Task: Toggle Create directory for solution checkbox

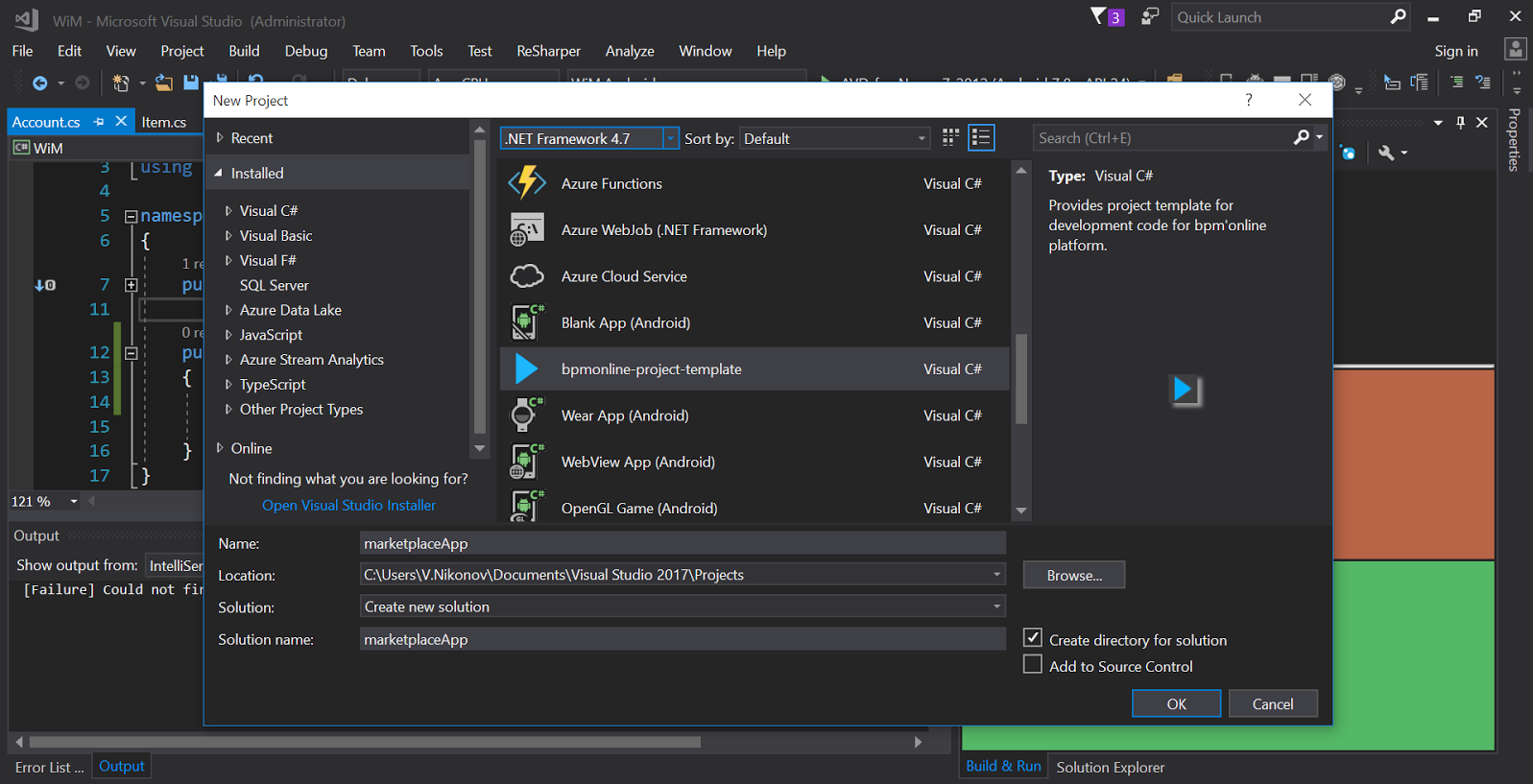Action: click(x=1033, y=637)
